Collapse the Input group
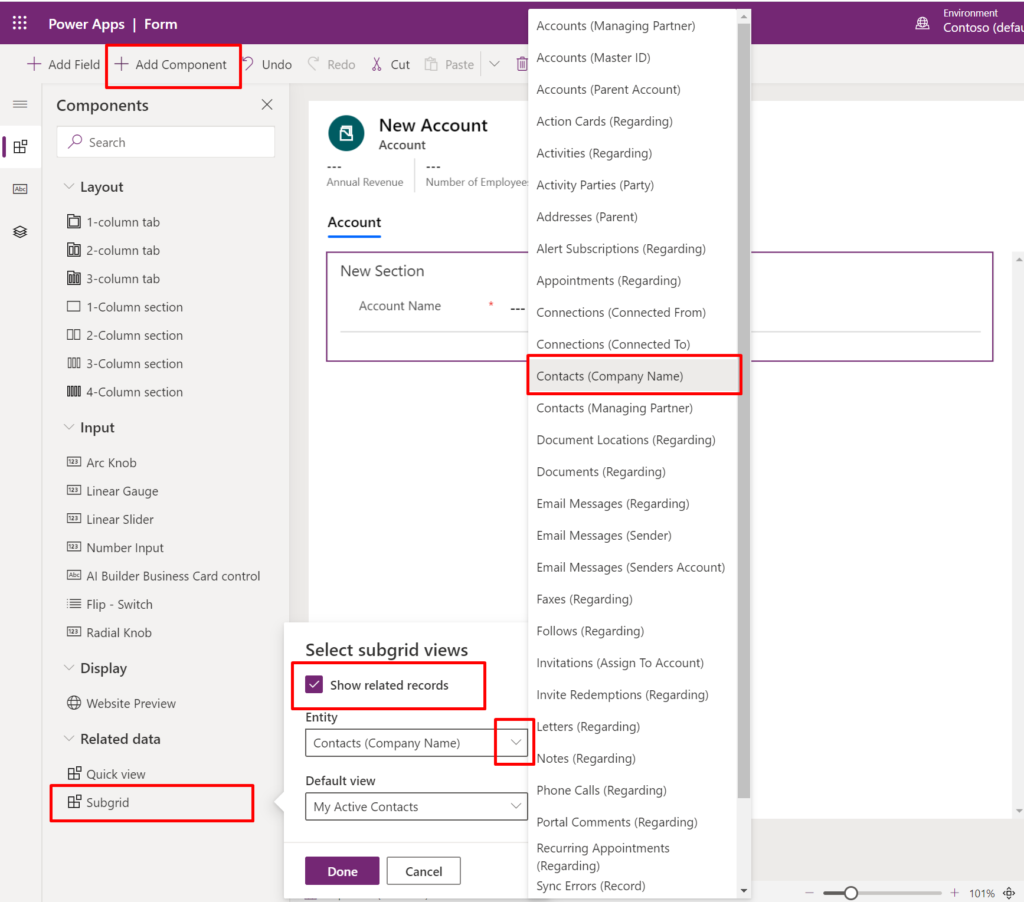 click(69, 427)
